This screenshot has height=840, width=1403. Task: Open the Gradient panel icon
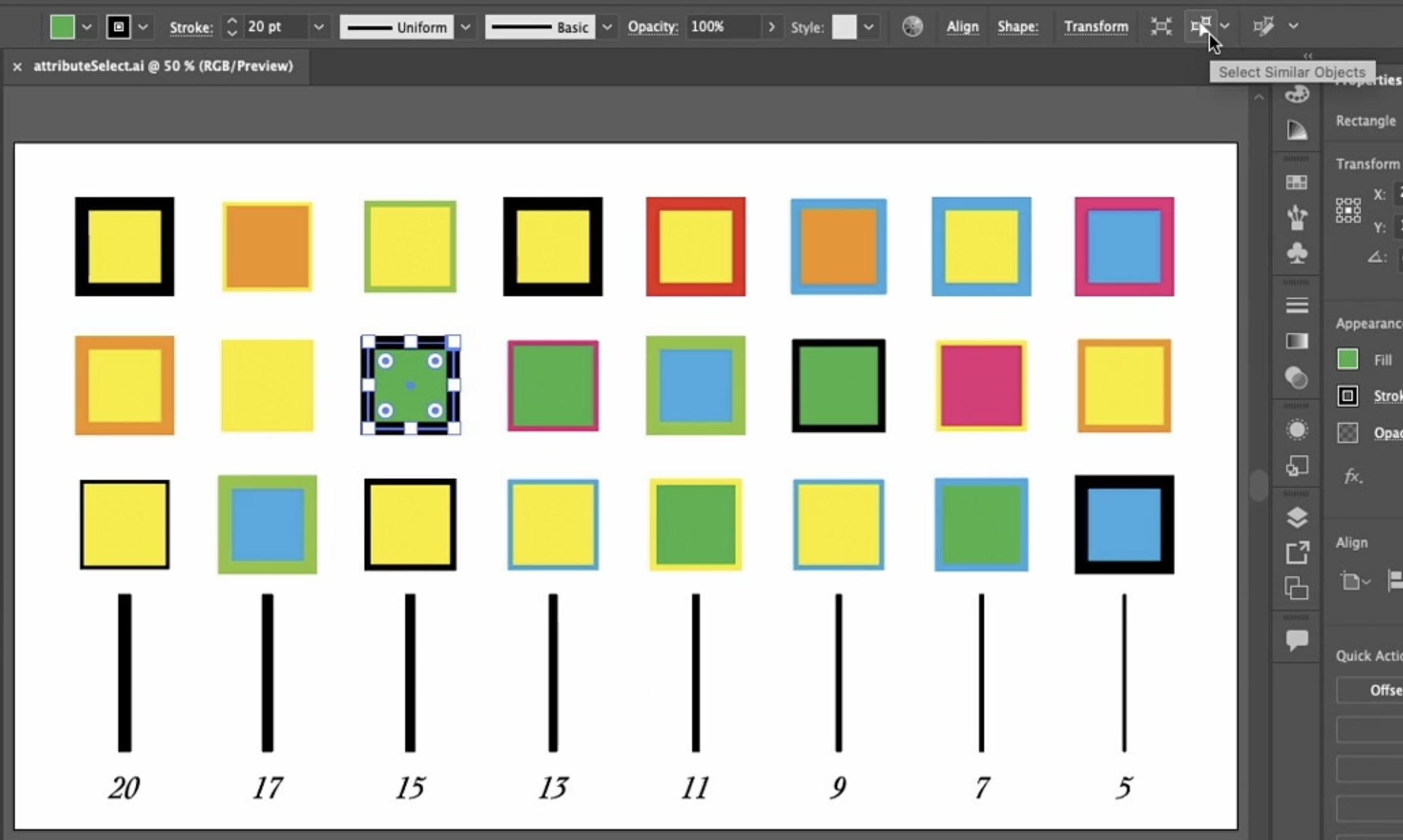point(1297,341)
